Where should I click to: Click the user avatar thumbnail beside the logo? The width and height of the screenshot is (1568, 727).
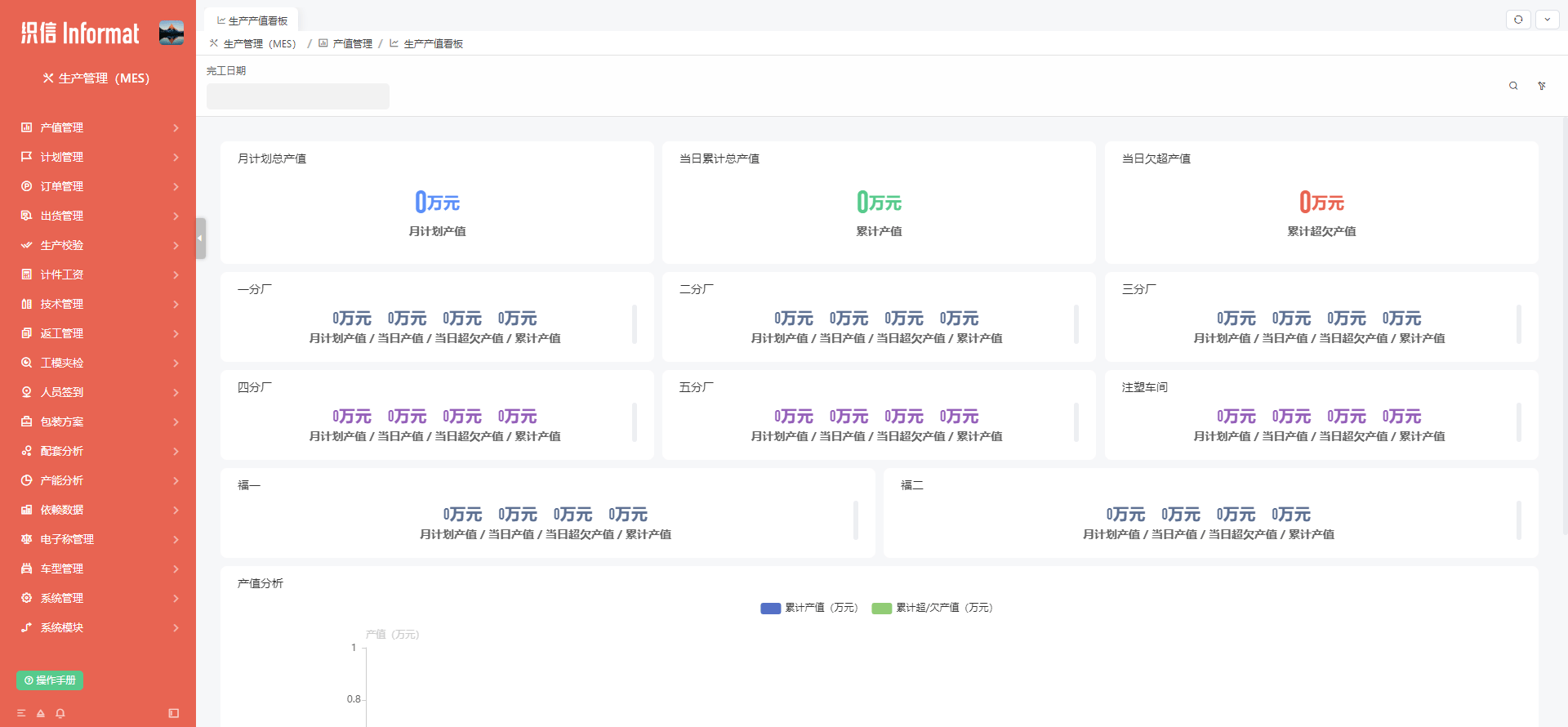point(171,33)
